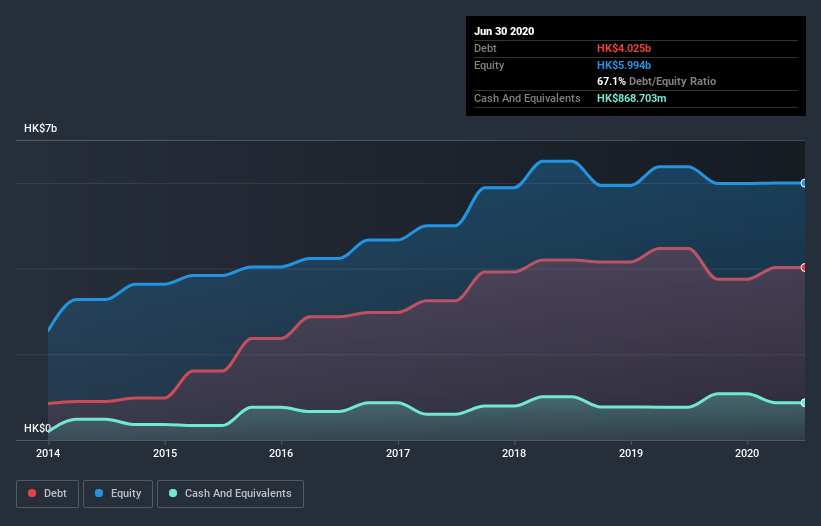This screenshot has height=526, width=821.
Task: Click the HK$0 y-axis label
Action: 37,428
